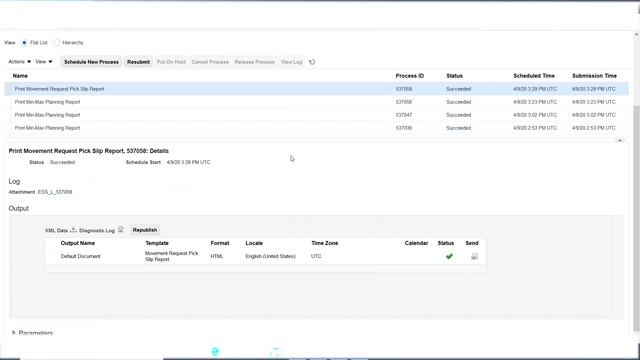Click the View Log button

[x=291, y=62]
